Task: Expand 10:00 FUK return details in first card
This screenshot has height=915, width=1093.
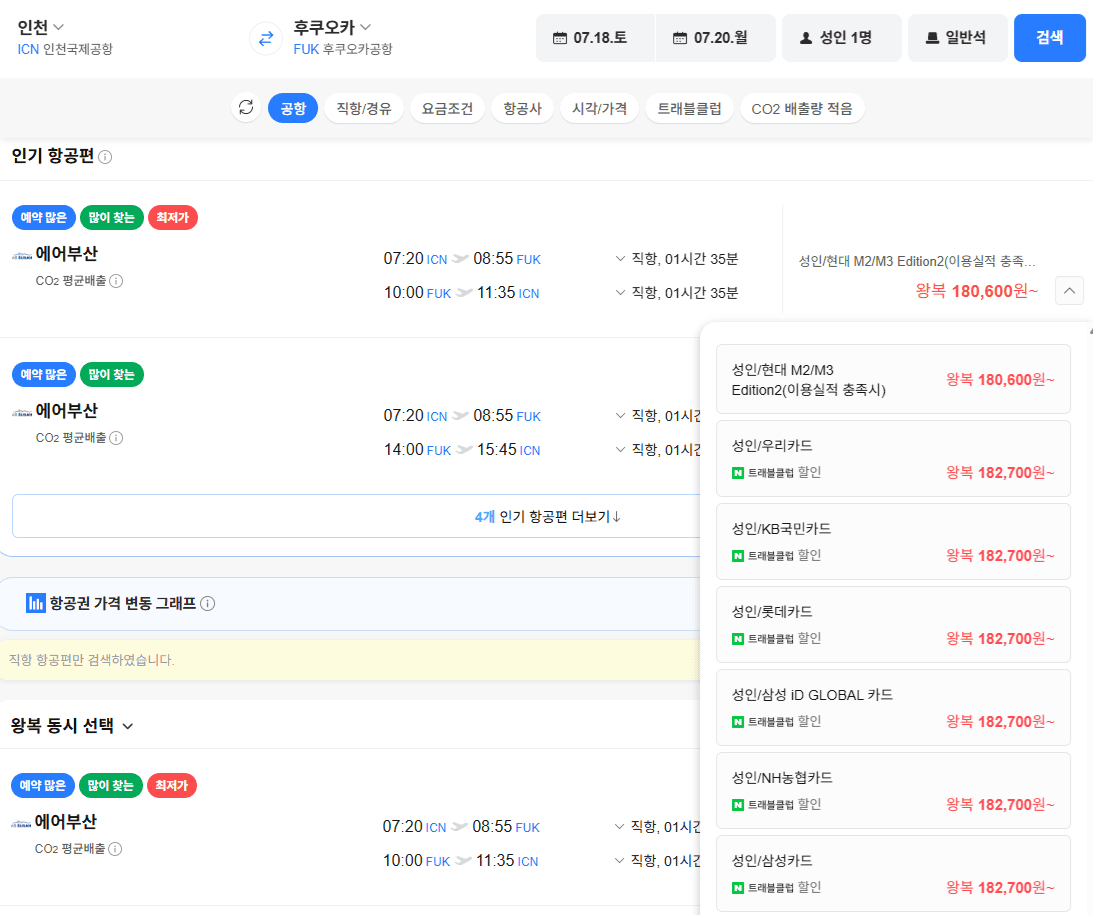Action: (x=620, y=293)
